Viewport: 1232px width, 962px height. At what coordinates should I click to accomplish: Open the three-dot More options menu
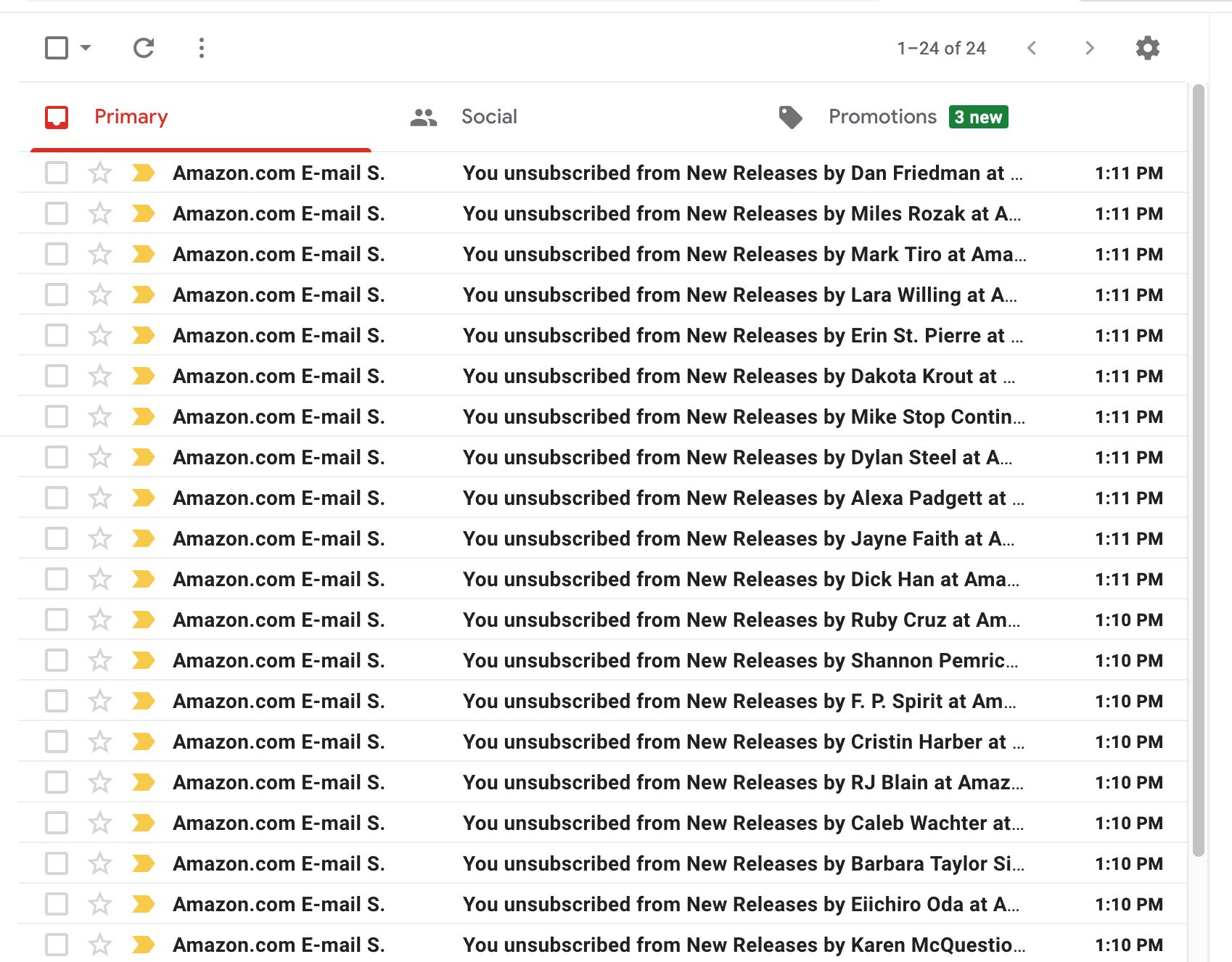(202, 48)
